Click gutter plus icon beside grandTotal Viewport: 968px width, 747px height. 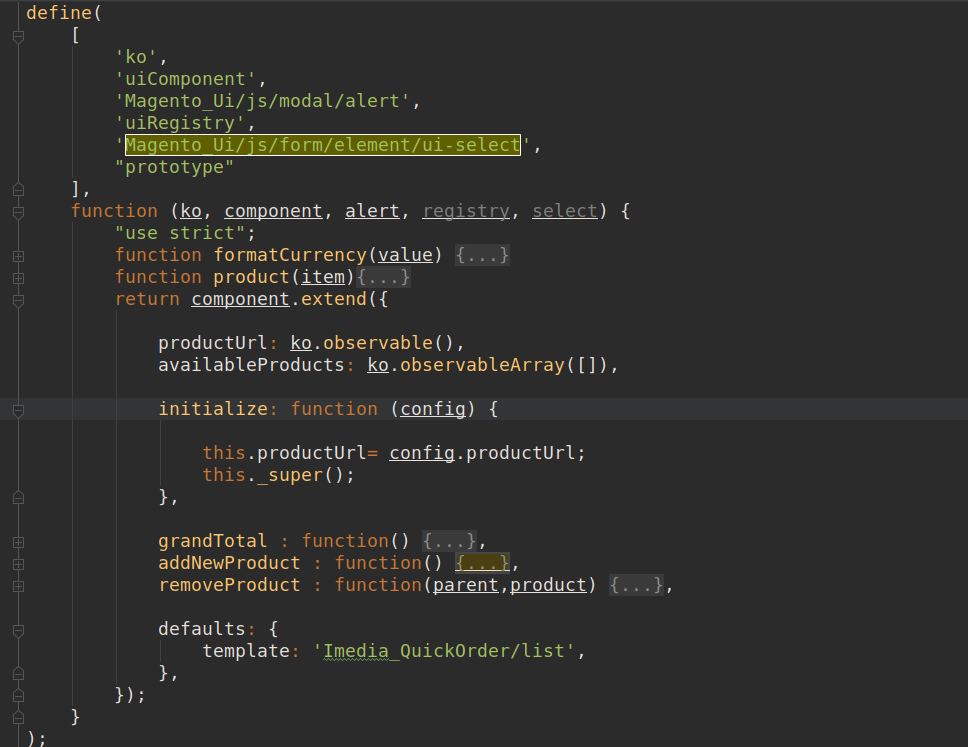click(18, 542)
